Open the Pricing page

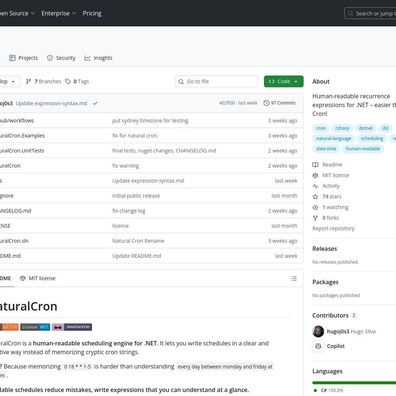92,13
